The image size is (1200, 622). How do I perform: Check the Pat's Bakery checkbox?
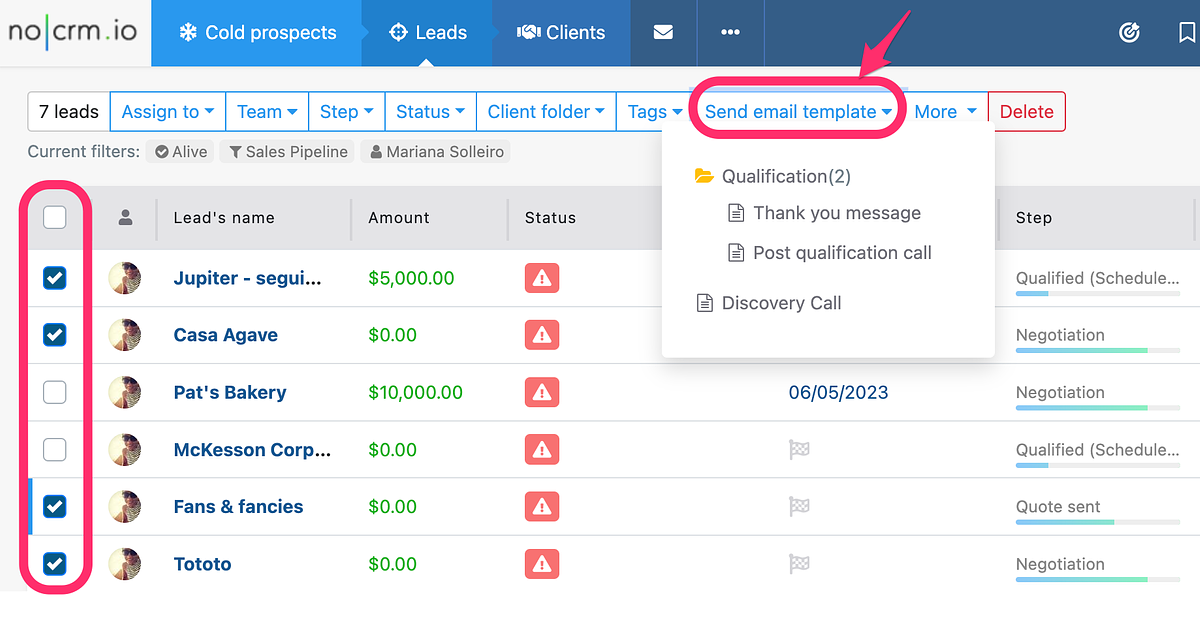pos(55,392)
